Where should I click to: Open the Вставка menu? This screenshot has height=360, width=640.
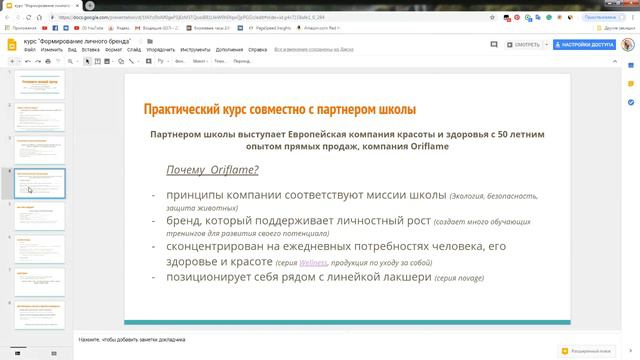click(91, 50)
